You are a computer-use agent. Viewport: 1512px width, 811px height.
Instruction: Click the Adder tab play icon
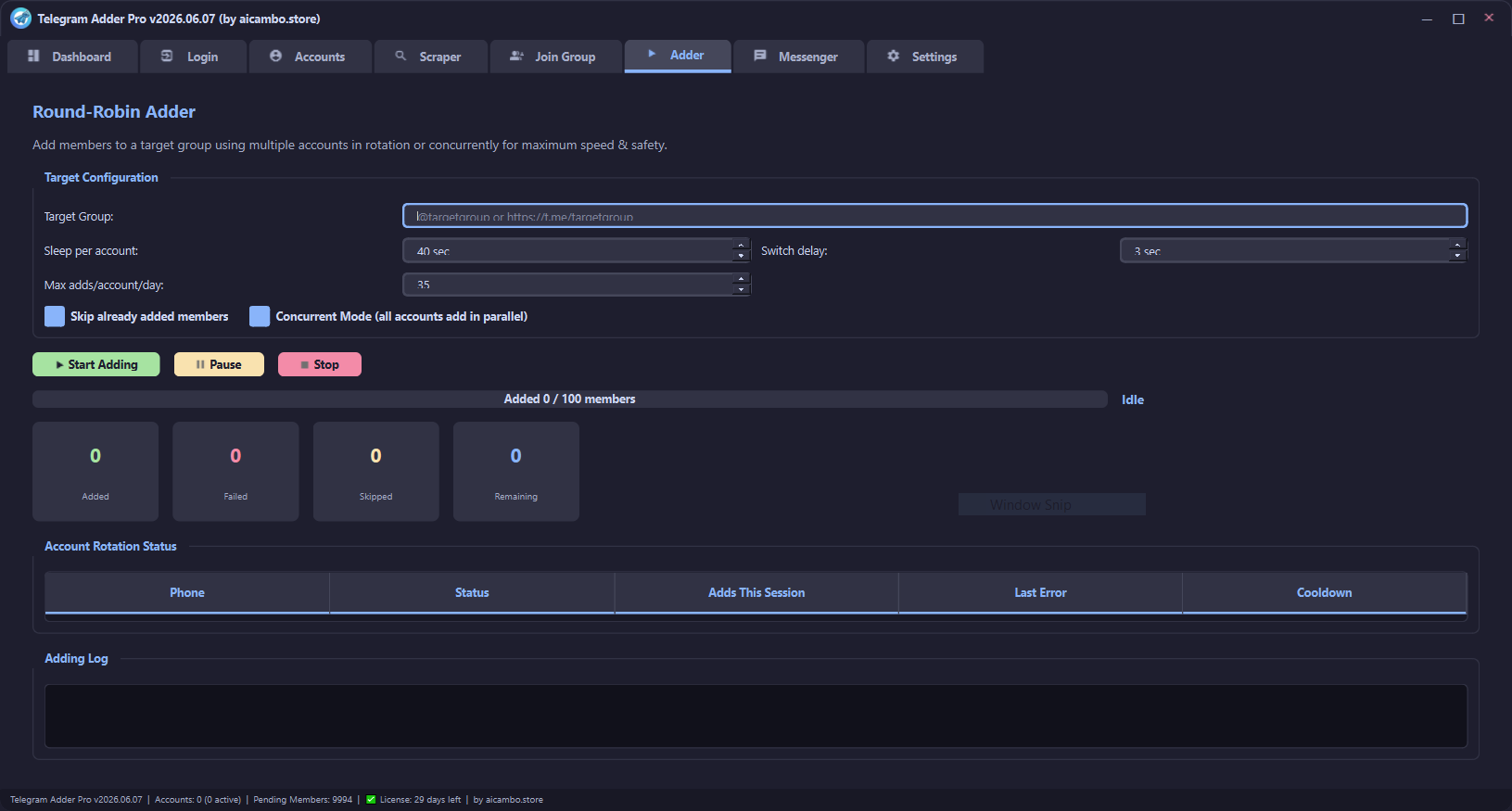(x=652, y=54)
